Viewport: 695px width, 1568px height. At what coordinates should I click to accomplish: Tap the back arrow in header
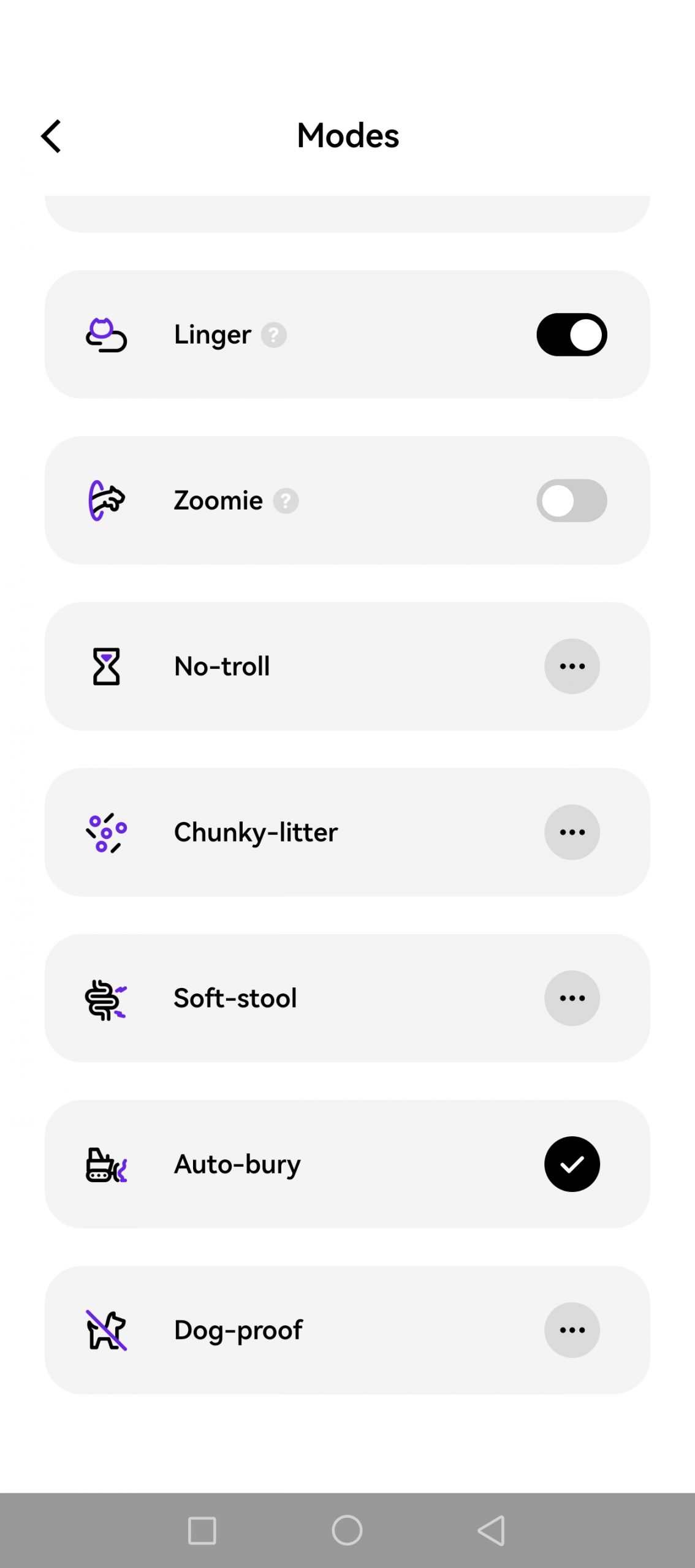pos(51,136)
